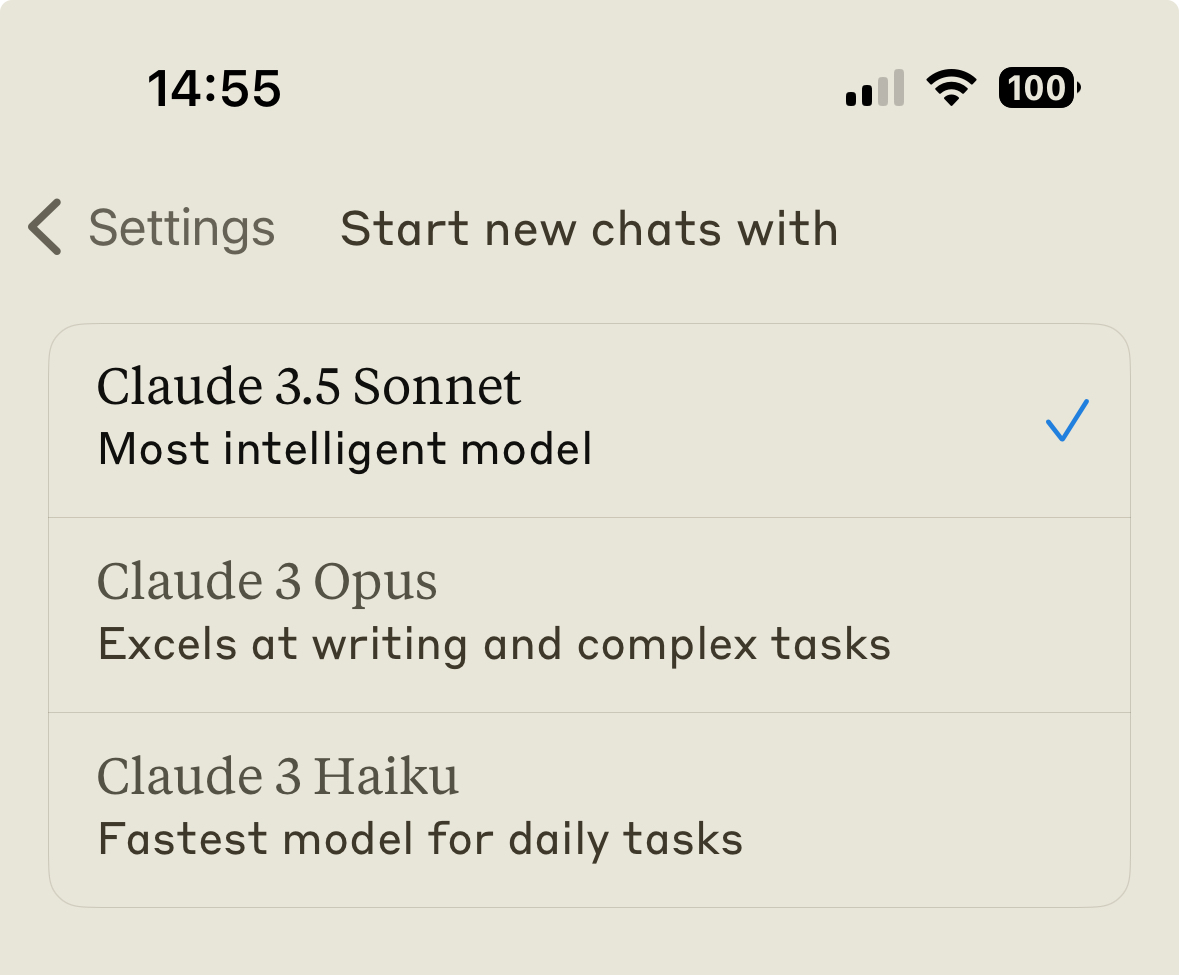Pick the Claude 3 Haiku title
This screenshot has width=1179, height=975.
(277, 776)
